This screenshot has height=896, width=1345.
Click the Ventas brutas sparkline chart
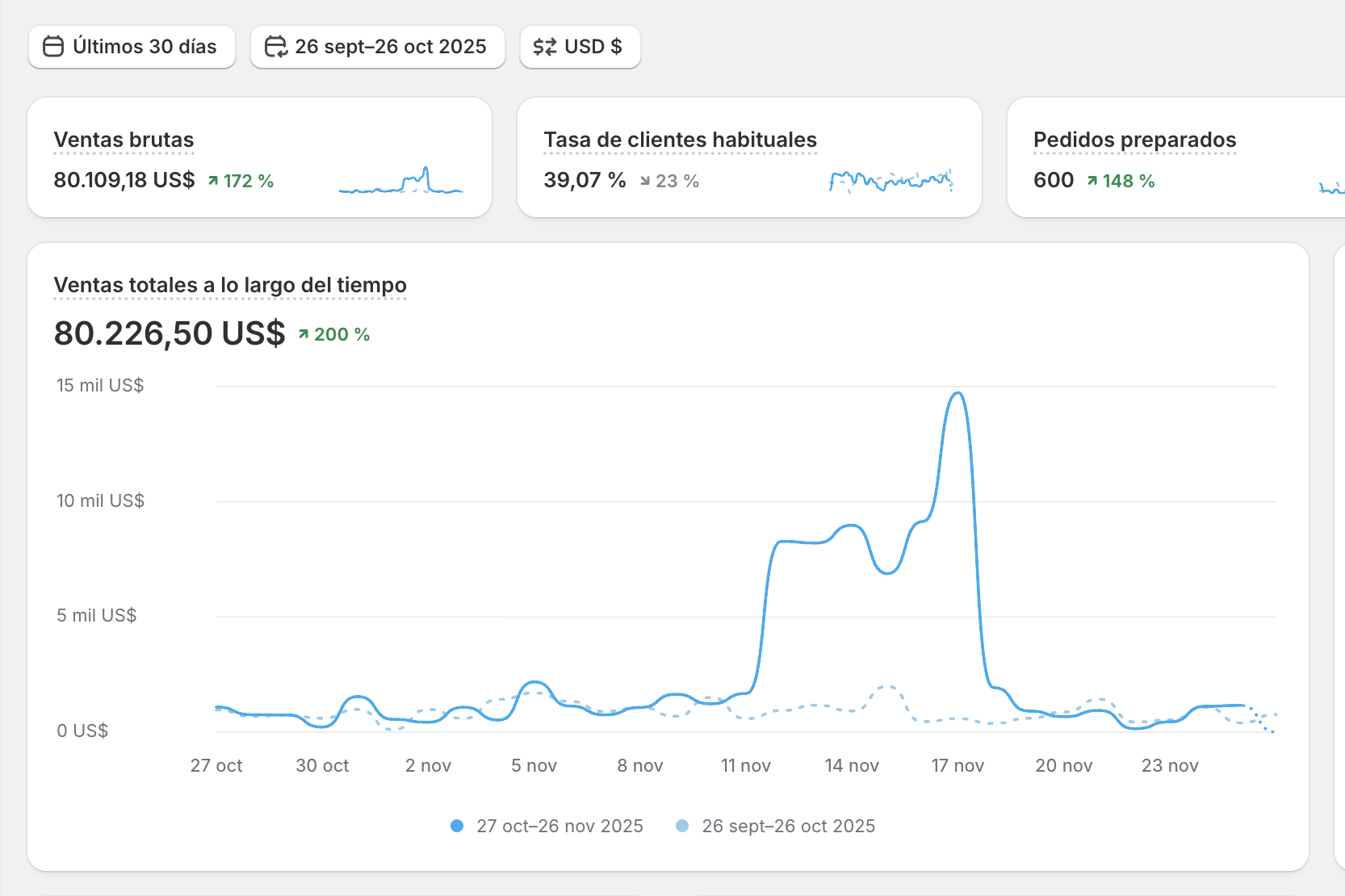[401, 180]
